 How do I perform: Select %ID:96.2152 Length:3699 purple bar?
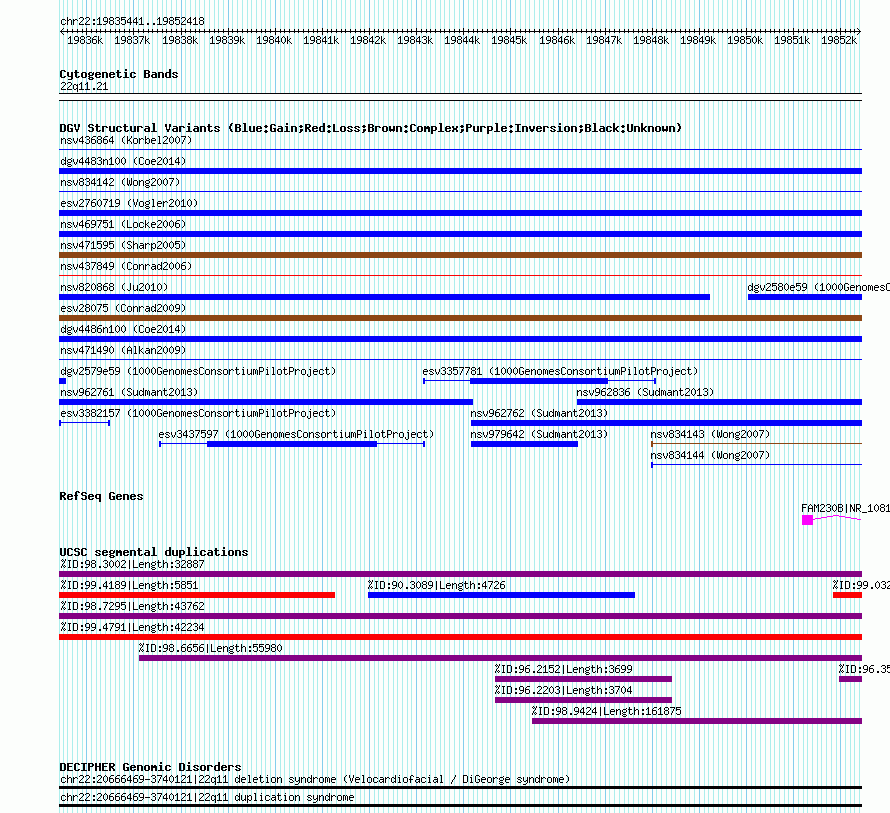(583, 679)
